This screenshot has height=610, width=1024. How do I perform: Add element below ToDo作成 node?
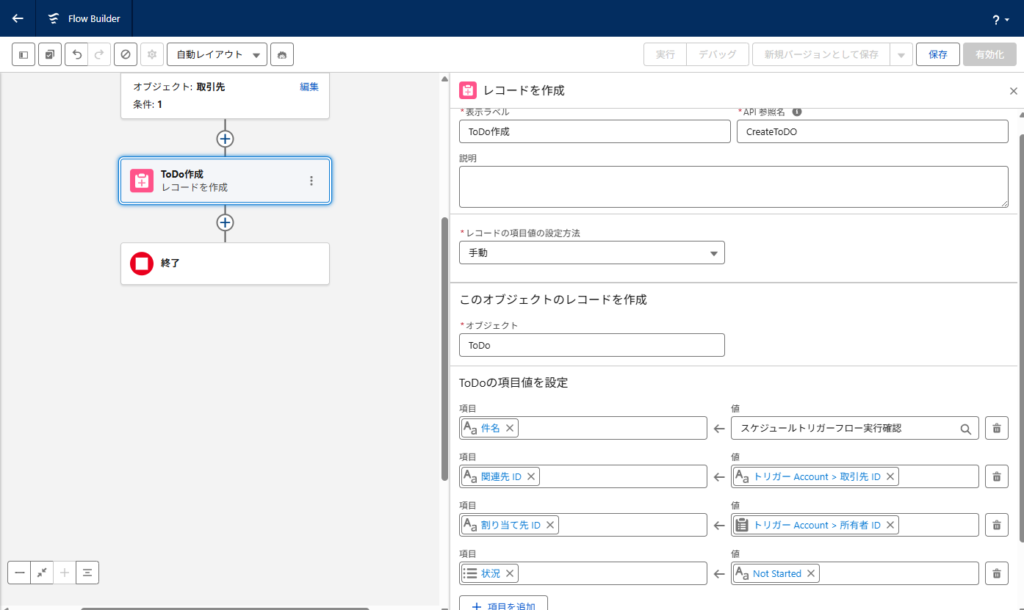tap(225, 222)
